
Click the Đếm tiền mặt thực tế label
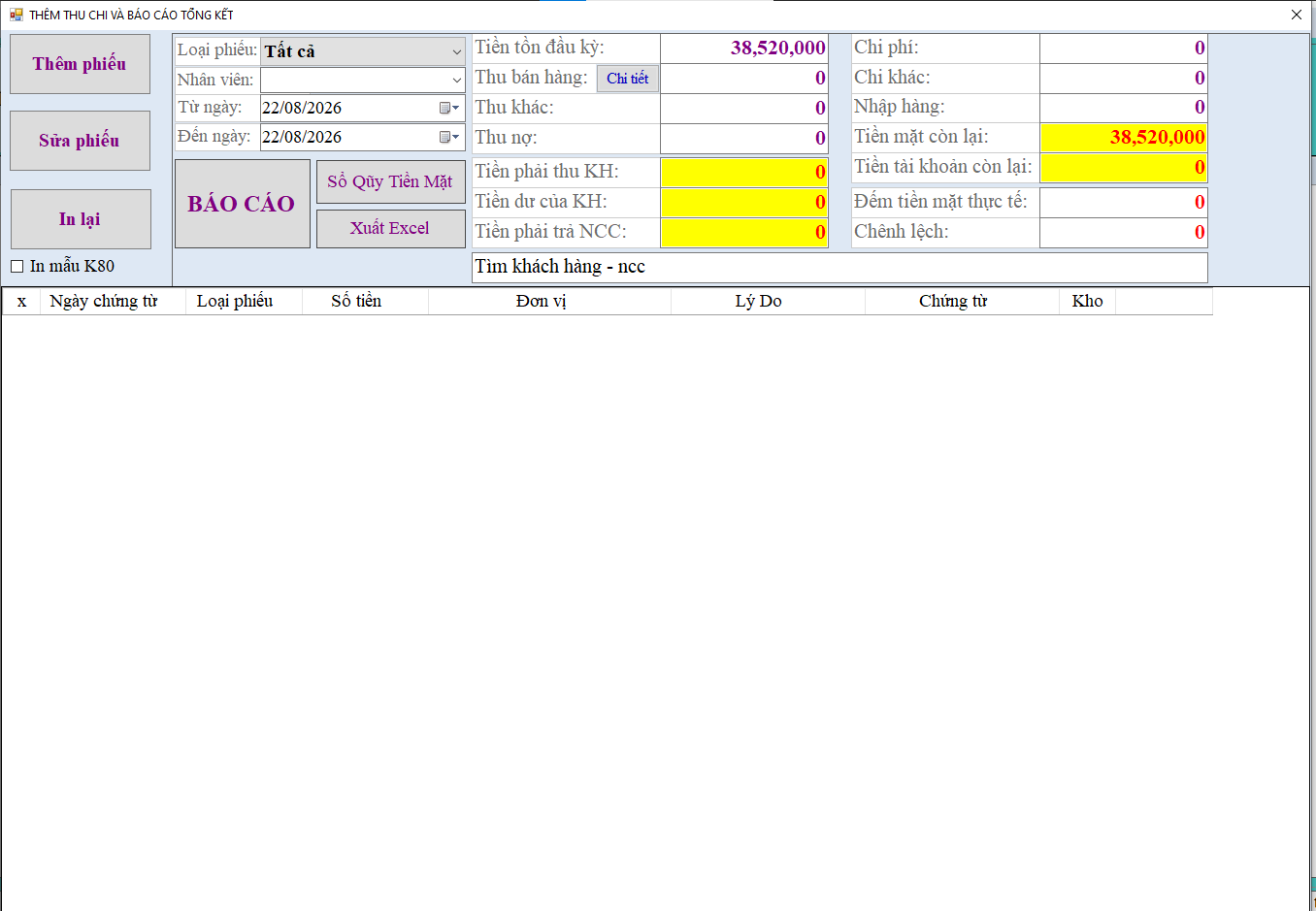click(940, 202)
